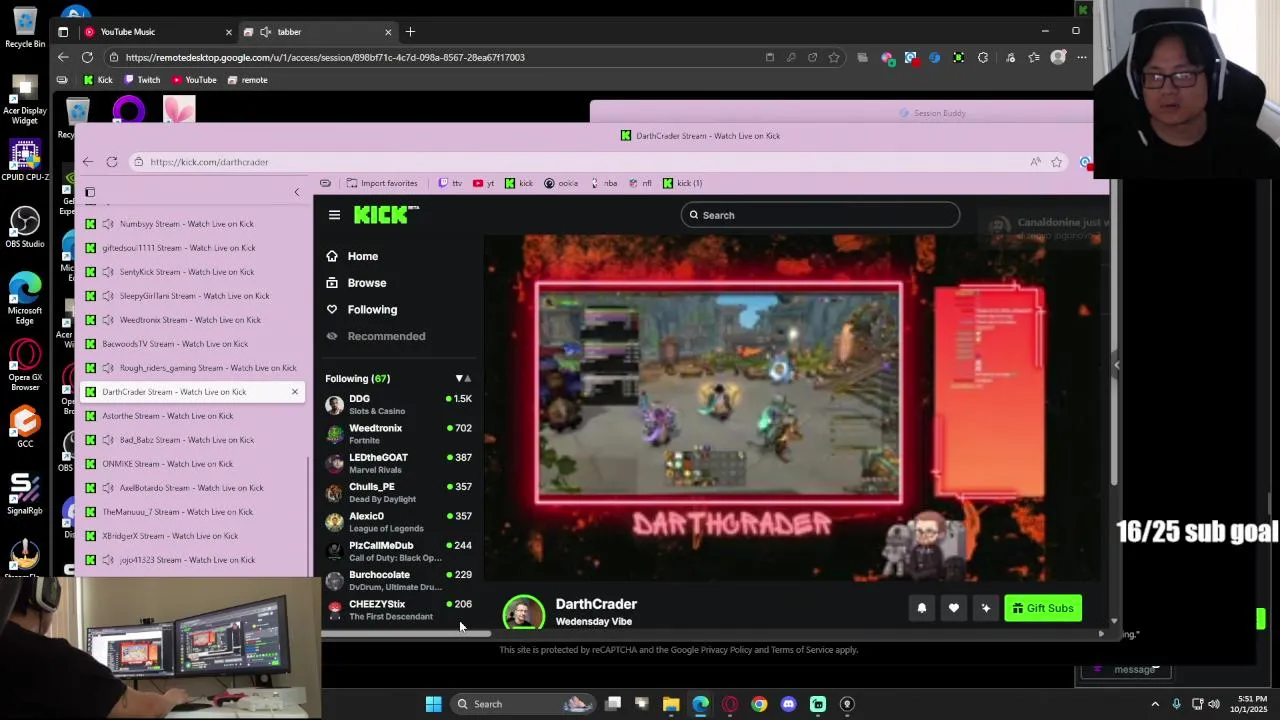1280x720 pixels.
Task: Open PlzCallMeDub channel in Following list
Action: 398,551
